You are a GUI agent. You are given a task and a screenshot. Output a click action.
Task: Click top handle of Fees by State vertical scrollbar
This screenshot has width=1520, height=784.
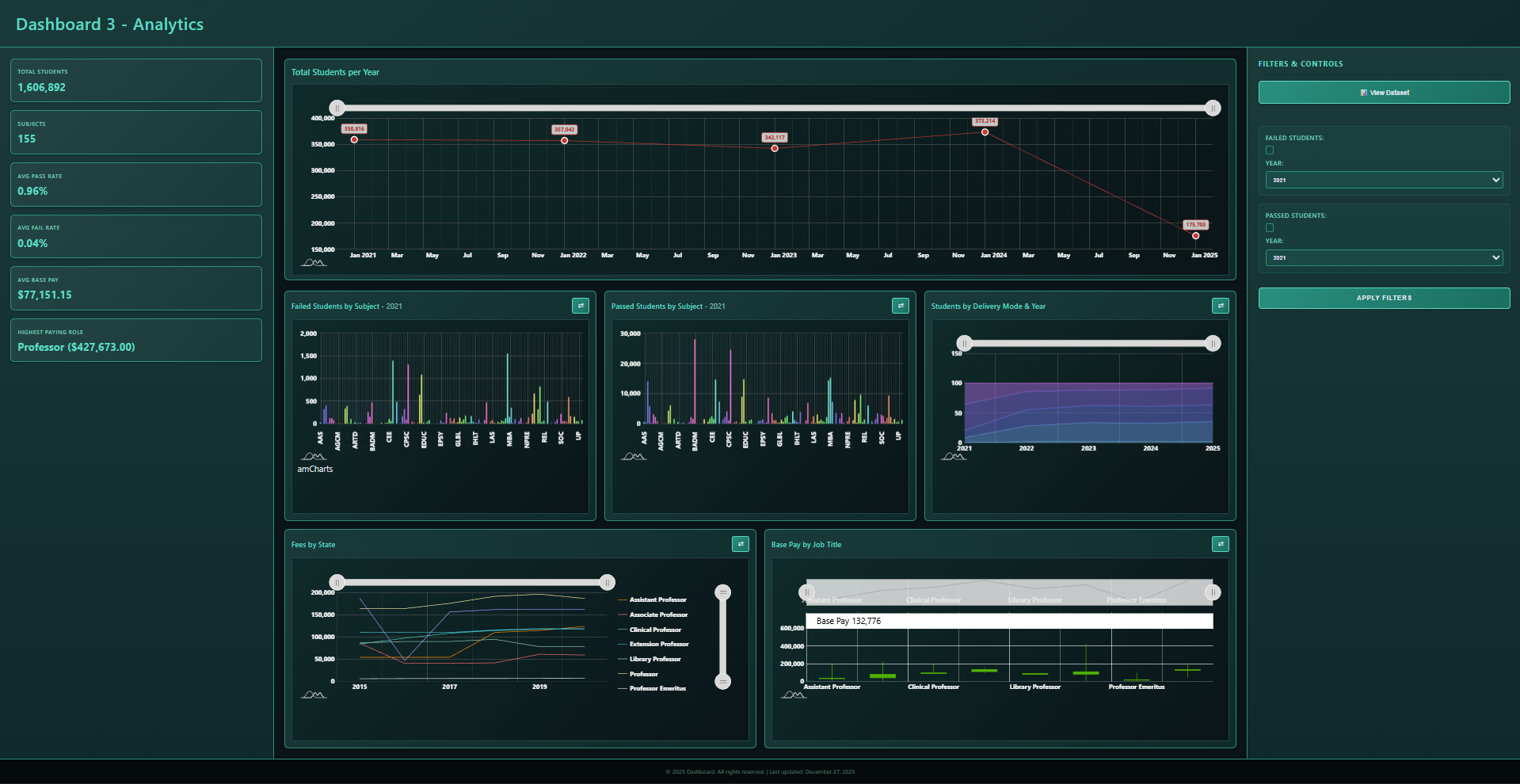[x=722, y=592]
